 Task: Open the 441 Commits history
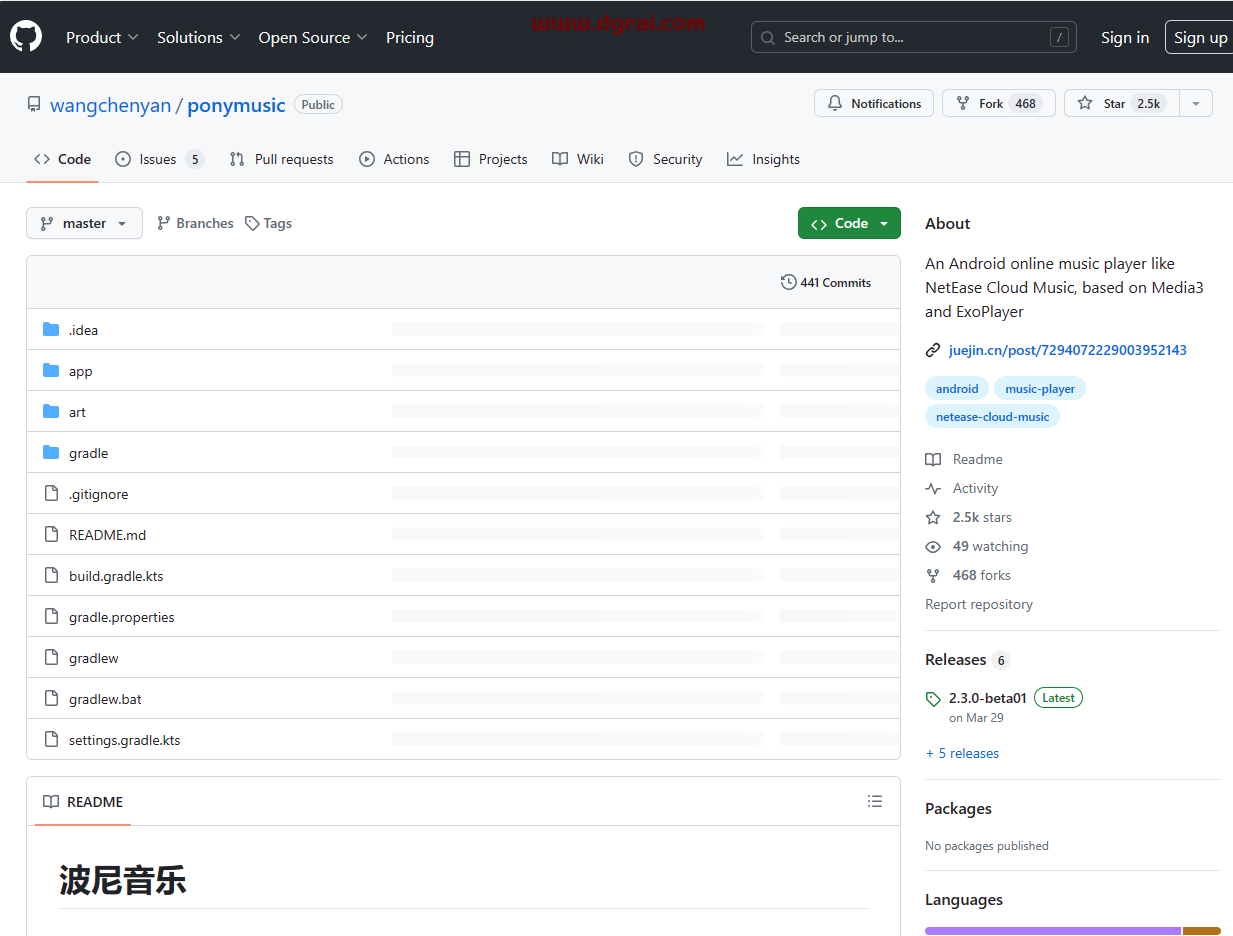(x=826, y=282)
